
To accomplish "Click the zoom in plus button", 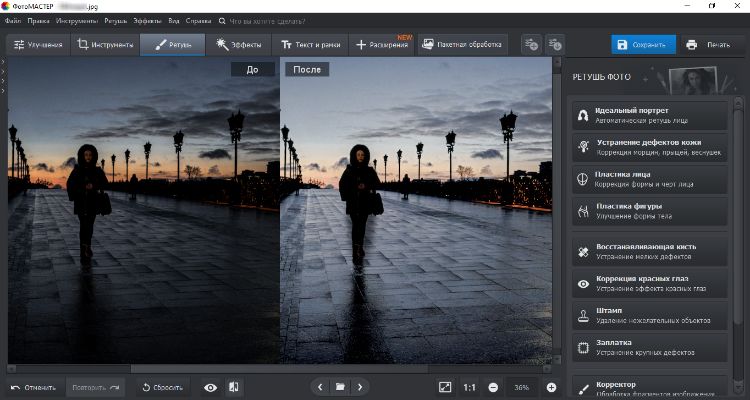I will 551,387.
